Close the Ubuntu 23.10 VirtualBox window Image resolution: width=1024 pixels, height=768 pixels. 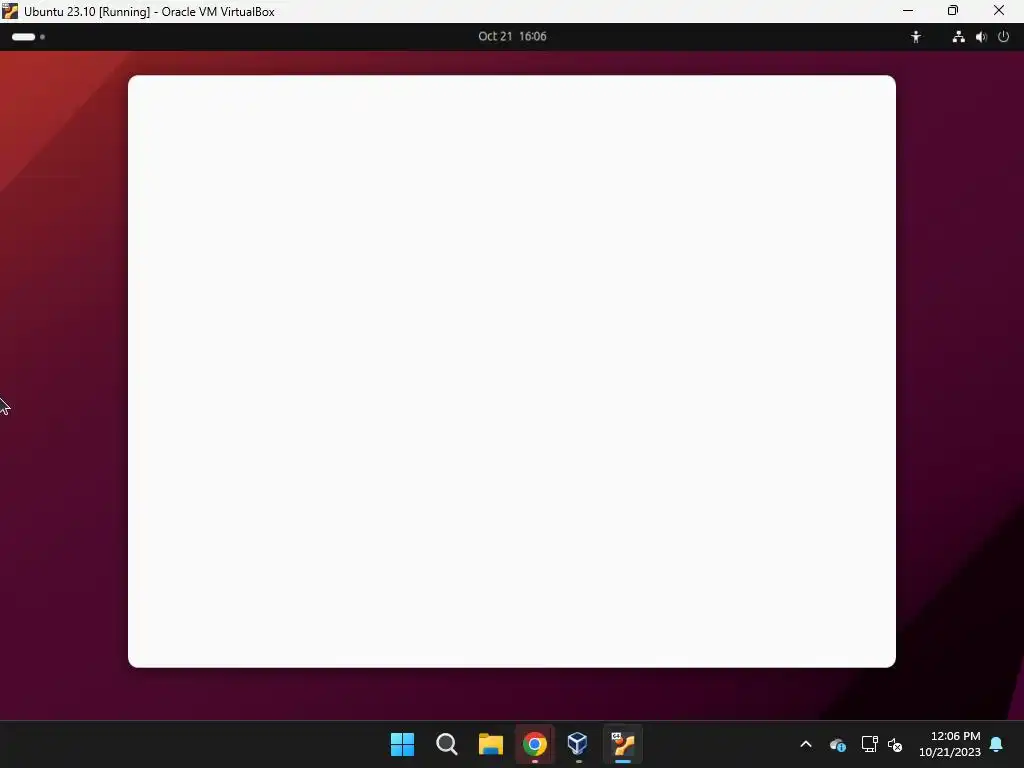pyautogui.click(x=999, y=10)
